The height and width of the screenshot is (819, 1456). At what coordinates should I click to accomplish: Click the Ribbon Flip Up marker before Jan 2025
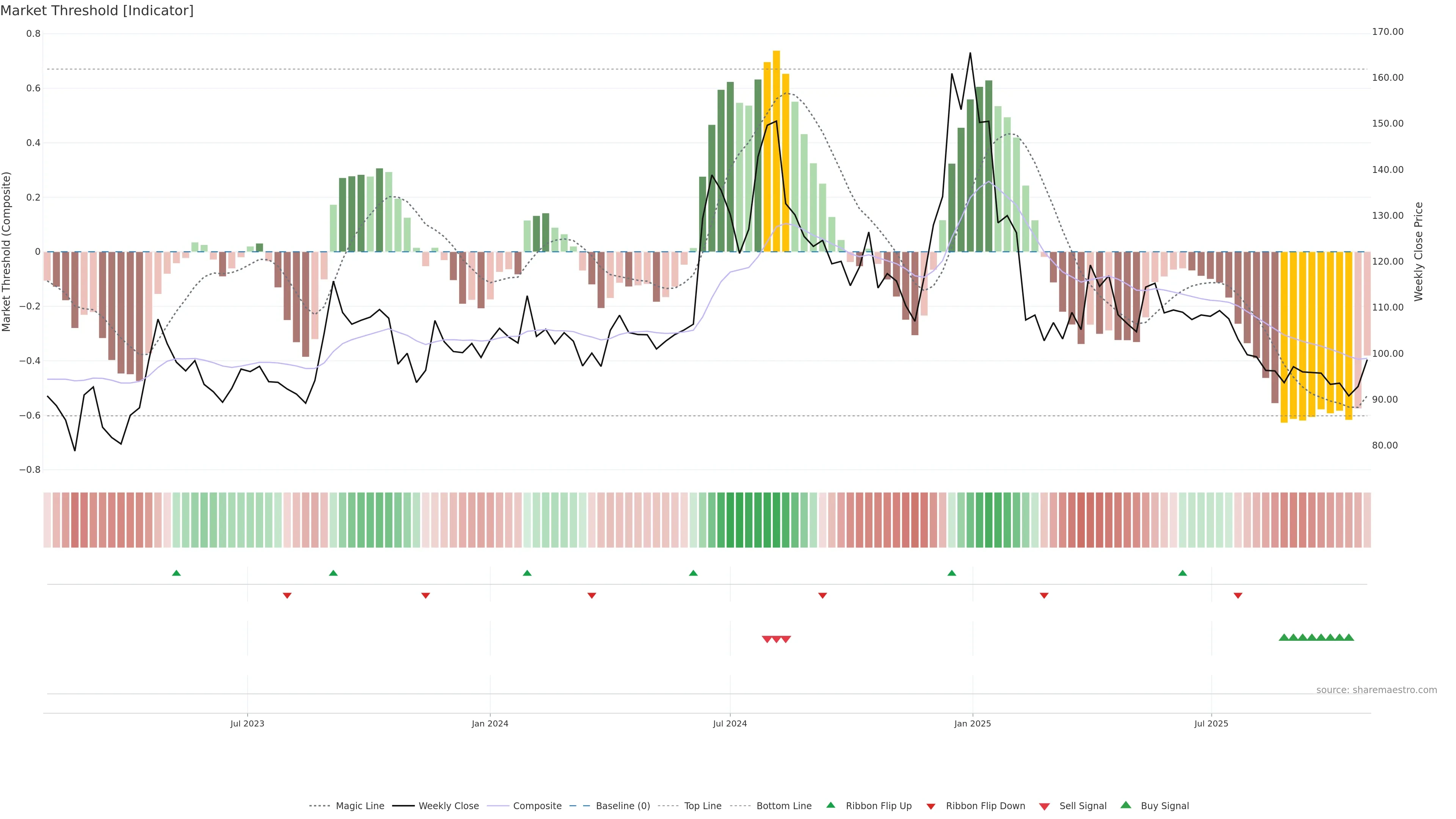tap(952, 573)
